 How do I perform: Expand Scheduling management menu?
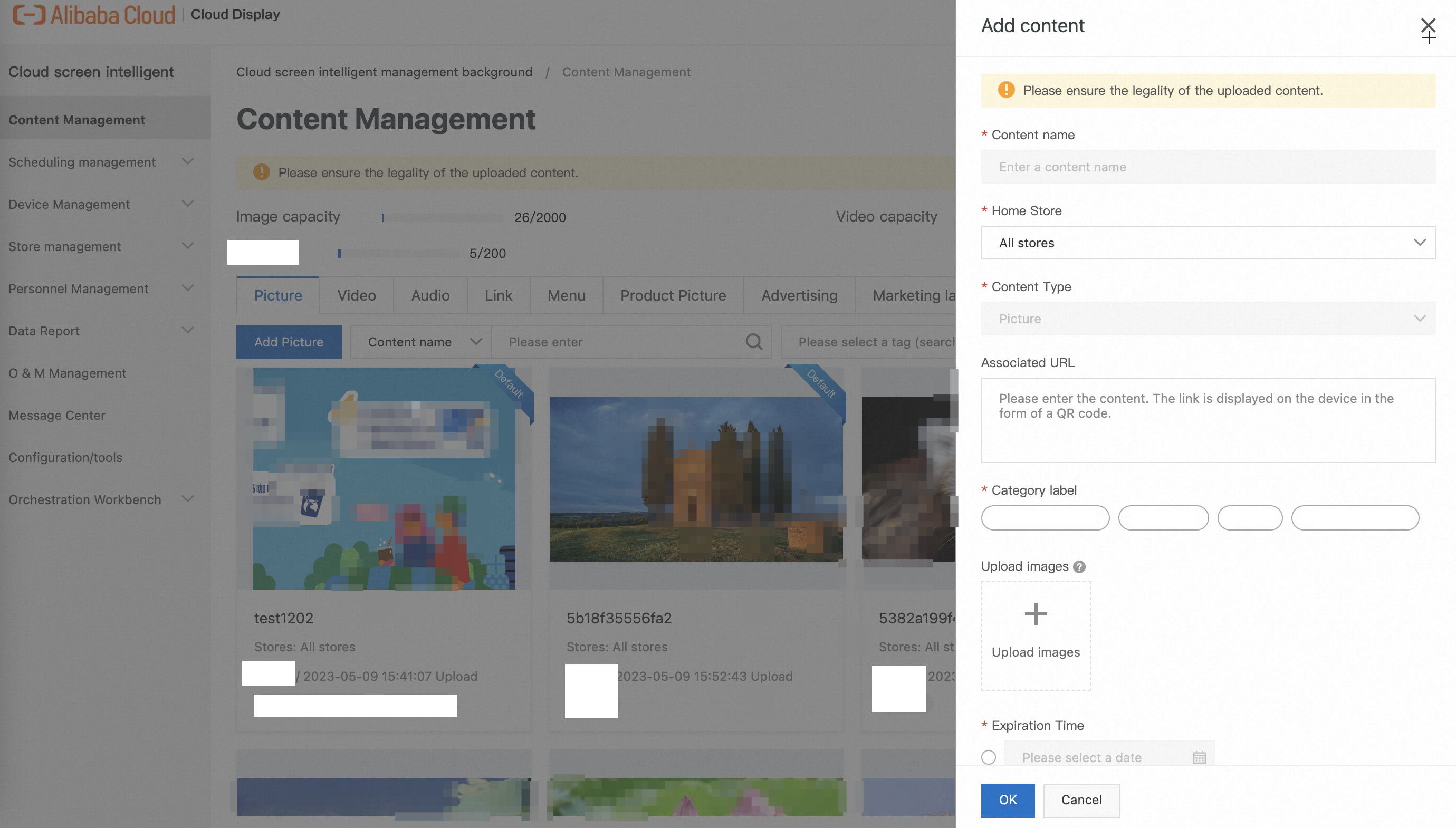[x=188, y=161]
